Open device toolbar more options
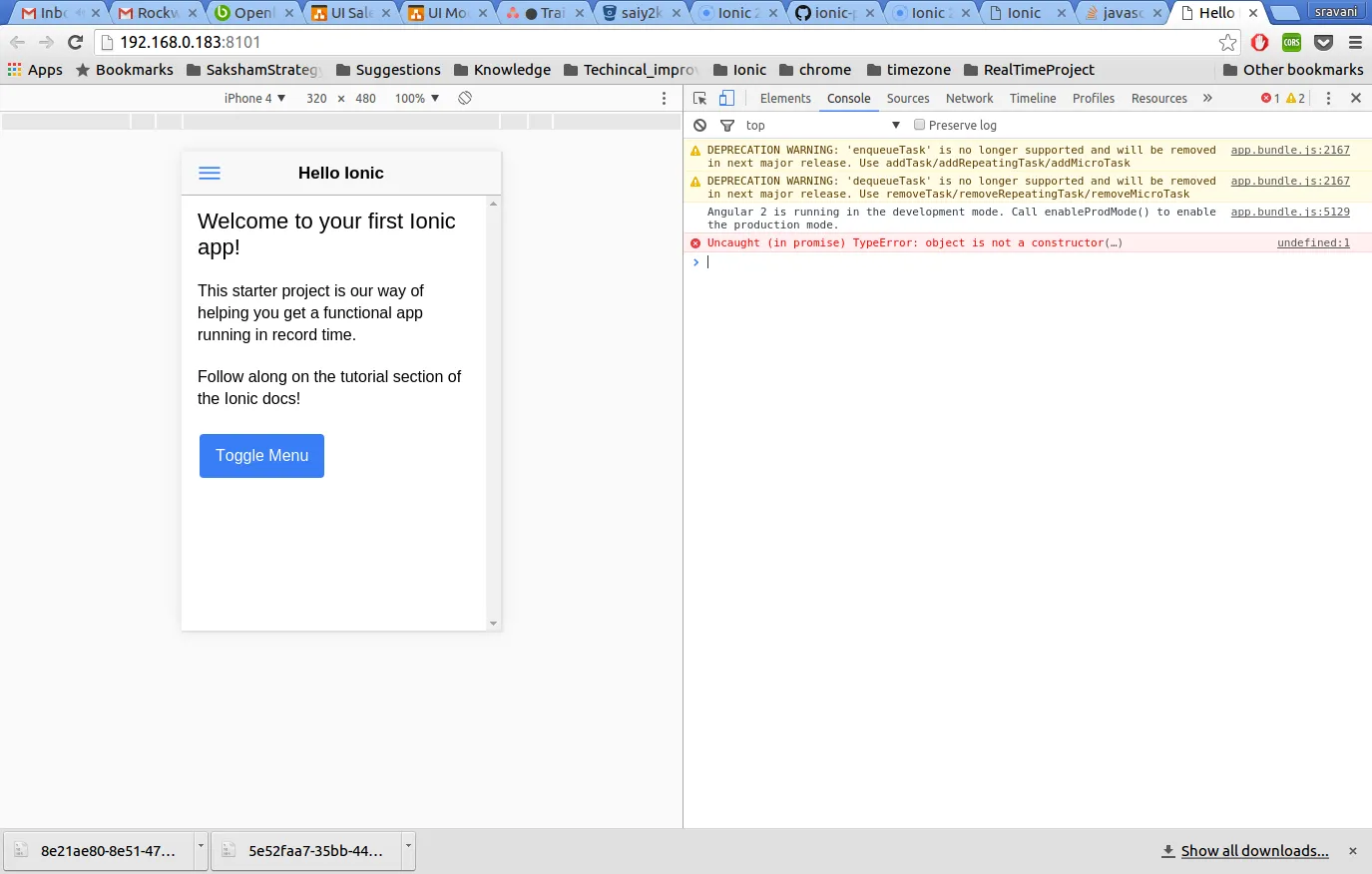 (665, 98)
